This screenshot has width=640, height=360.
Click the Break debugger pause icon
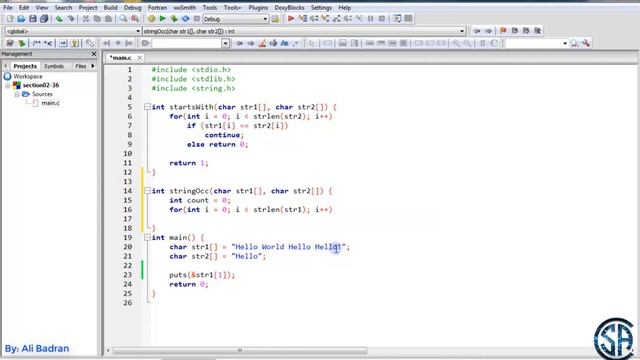[371, 19]
